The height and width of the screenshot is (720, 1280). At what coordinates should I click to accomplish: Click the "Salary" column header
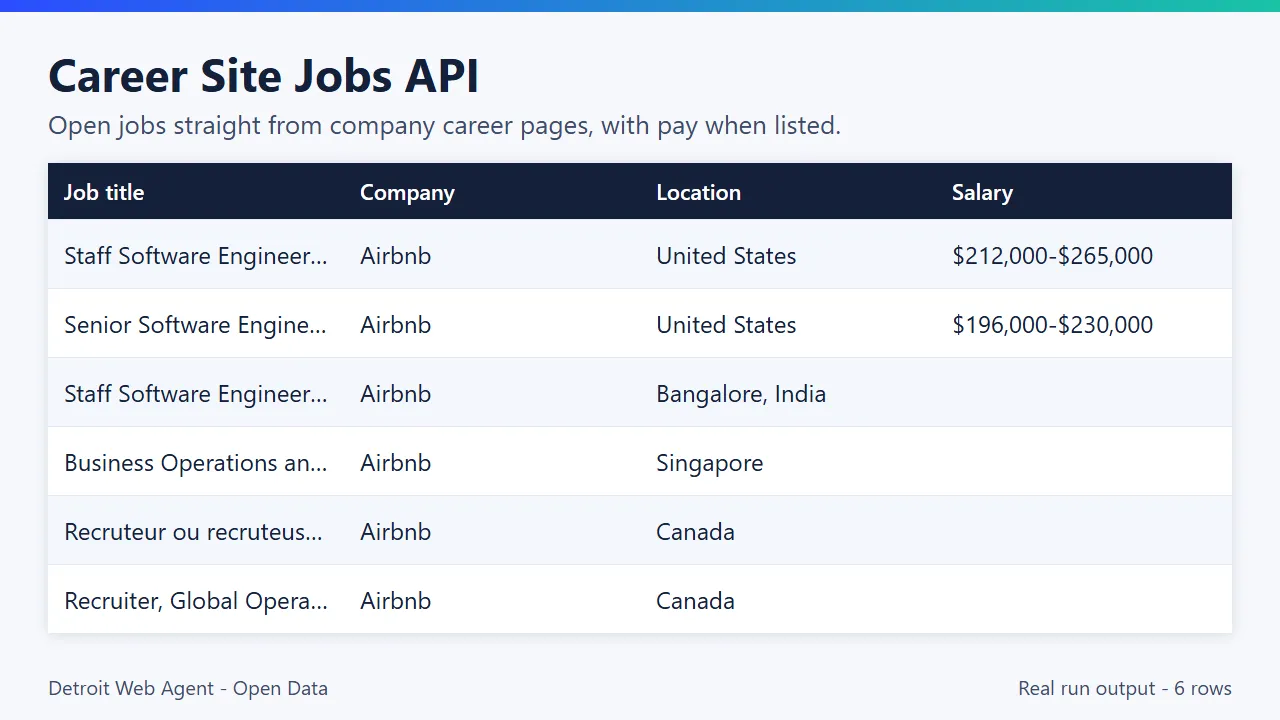pos(982,192)
